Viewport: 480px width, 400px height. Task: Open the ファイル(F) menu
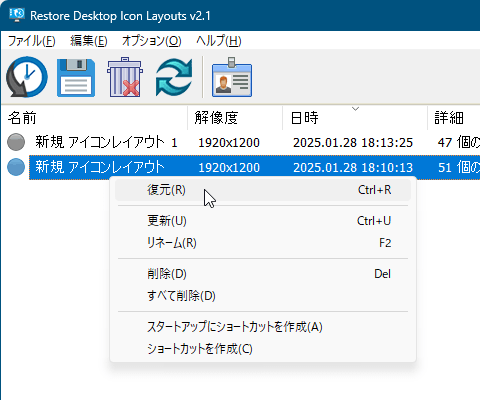pos(31,41)
